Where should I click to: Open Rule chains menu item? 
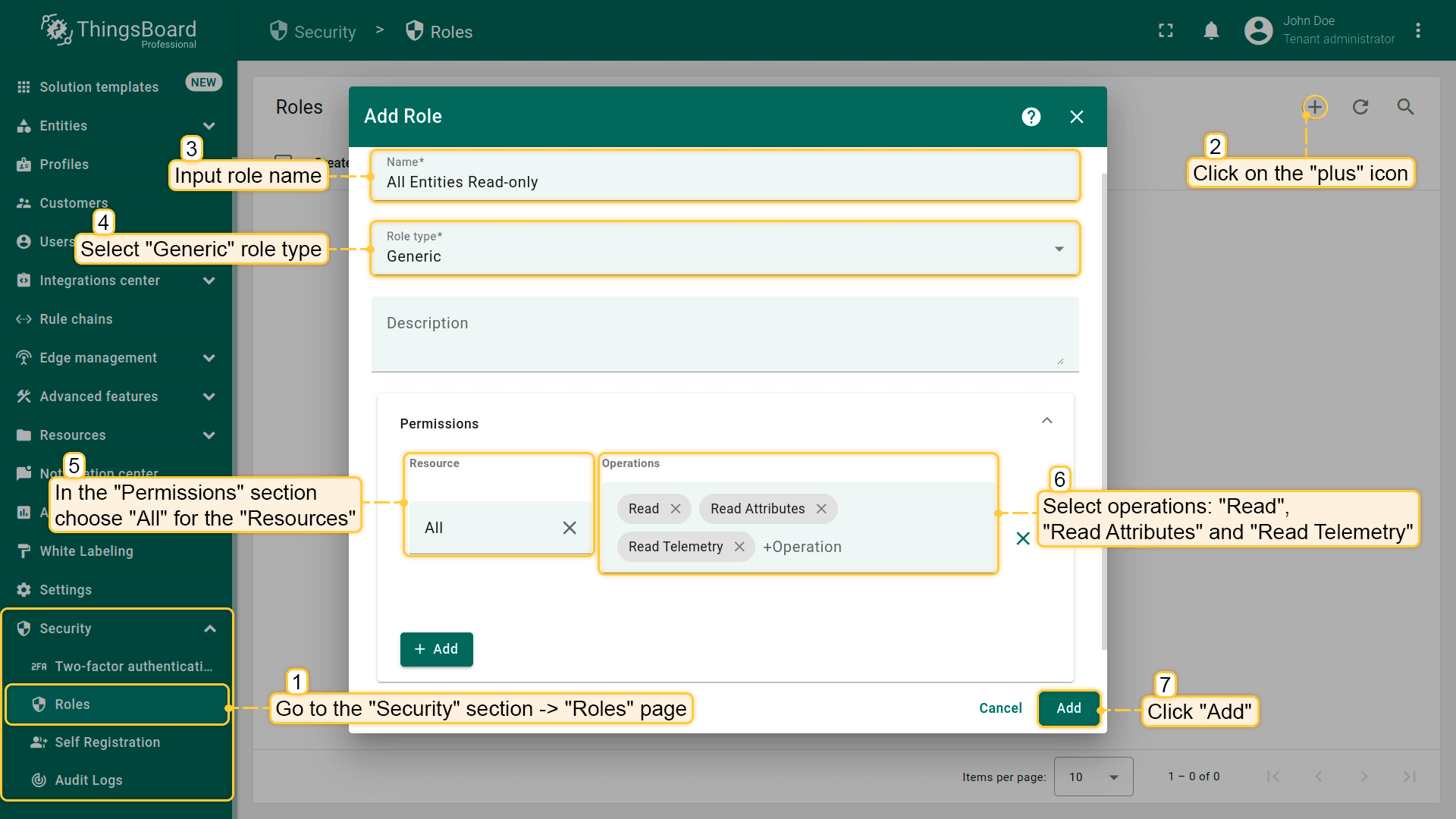click(76, 319)
